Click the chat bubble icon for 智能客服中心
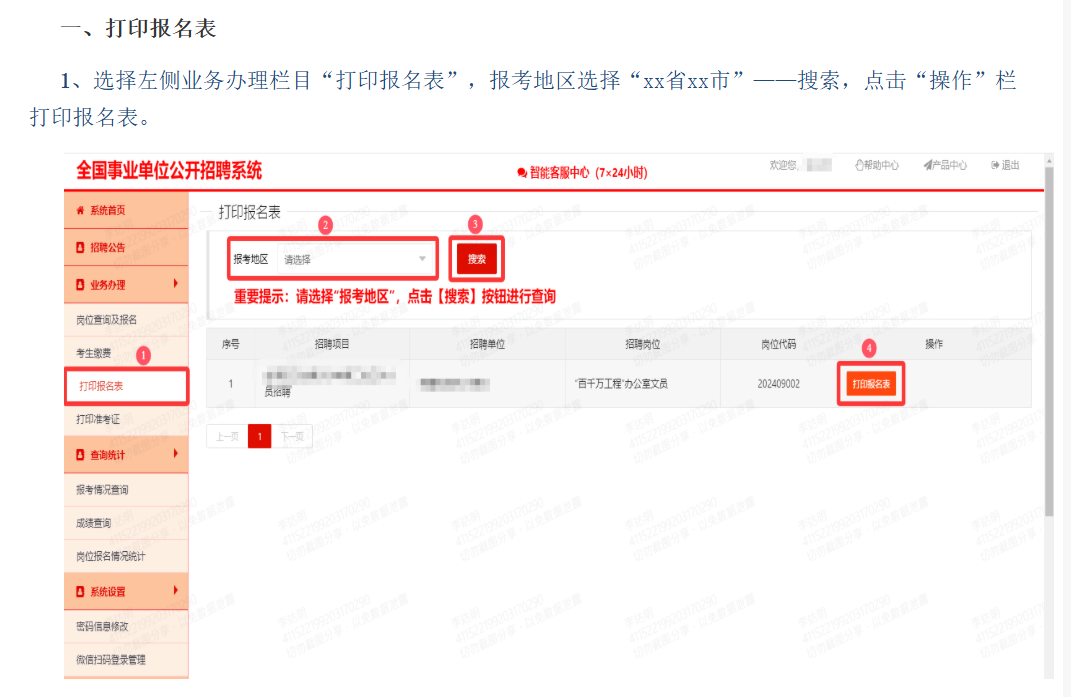Screen dimensions: 1071x697 [x=522, y=173]
